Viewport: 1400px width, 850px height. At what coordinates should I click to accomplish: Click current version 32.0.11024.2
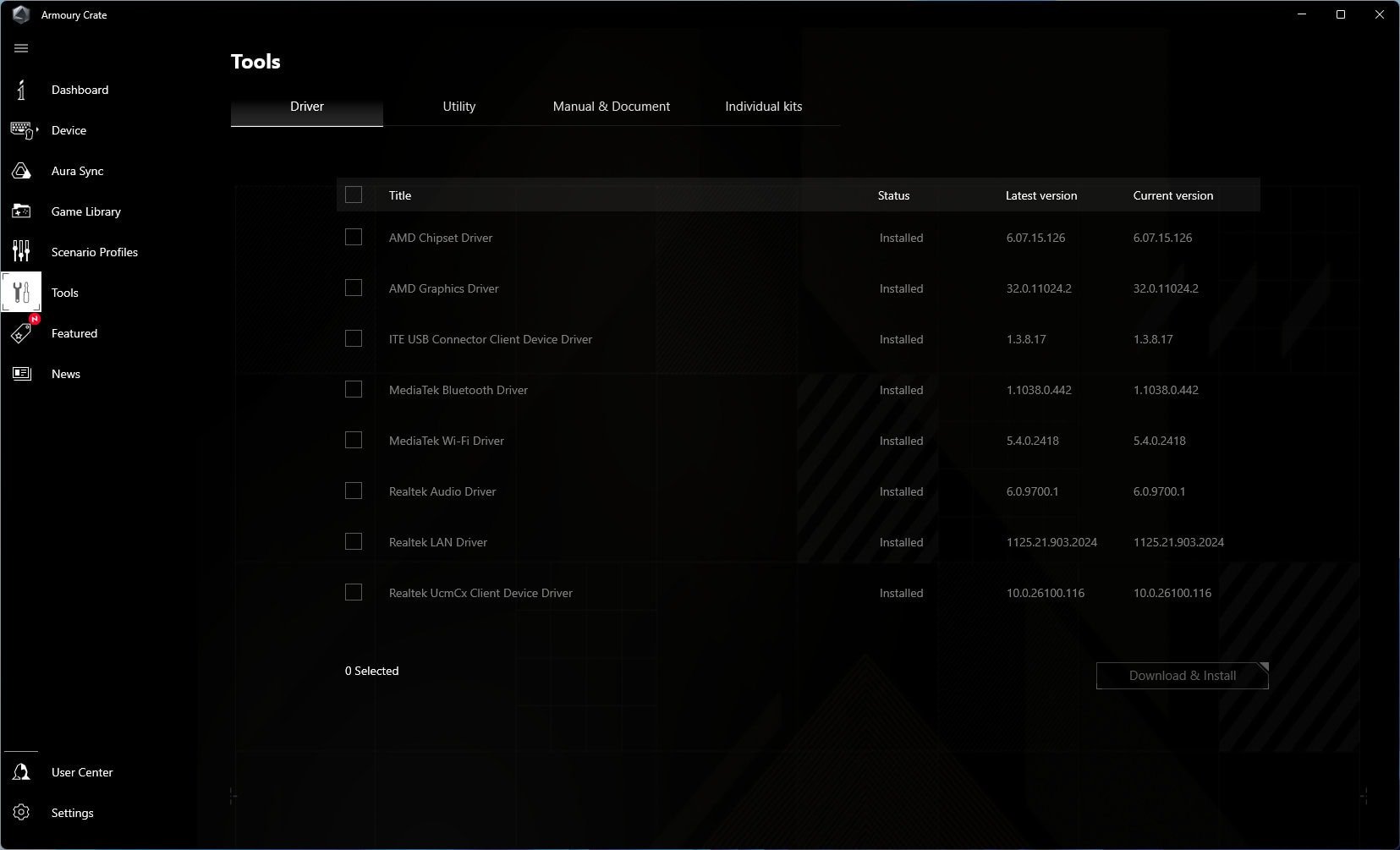(x=1166, y=288)
